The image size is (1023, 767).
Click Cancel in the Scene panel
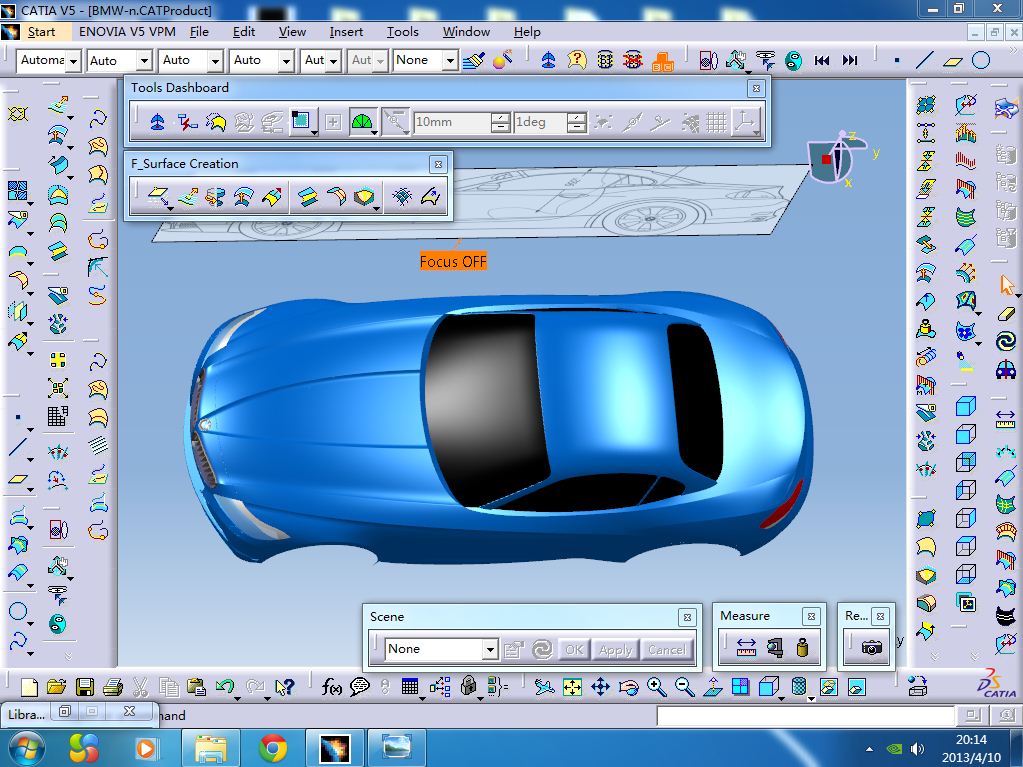(667, 650)
